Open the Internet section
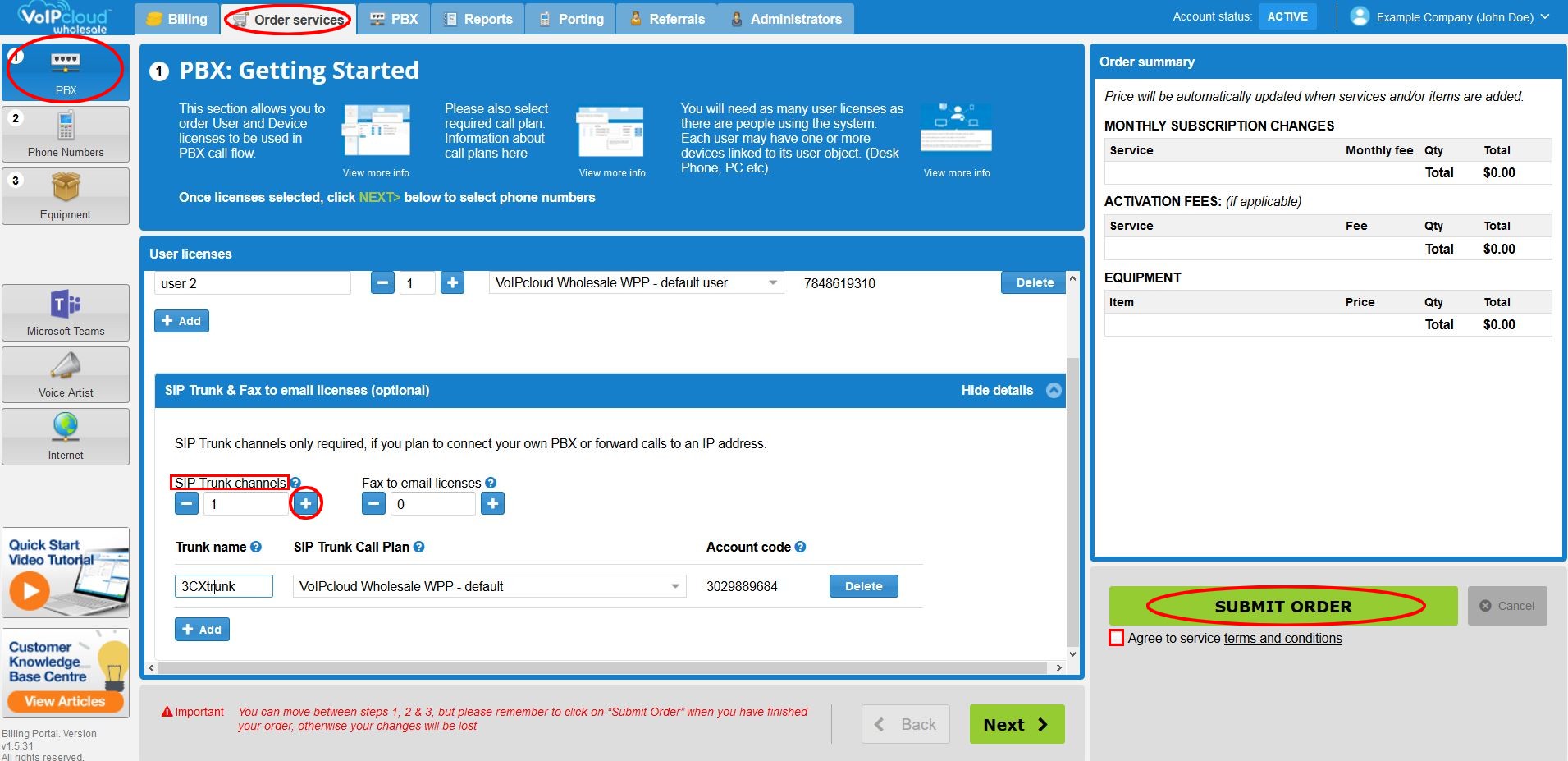Viewport: 1568px width, 761px height. [66, 436]
